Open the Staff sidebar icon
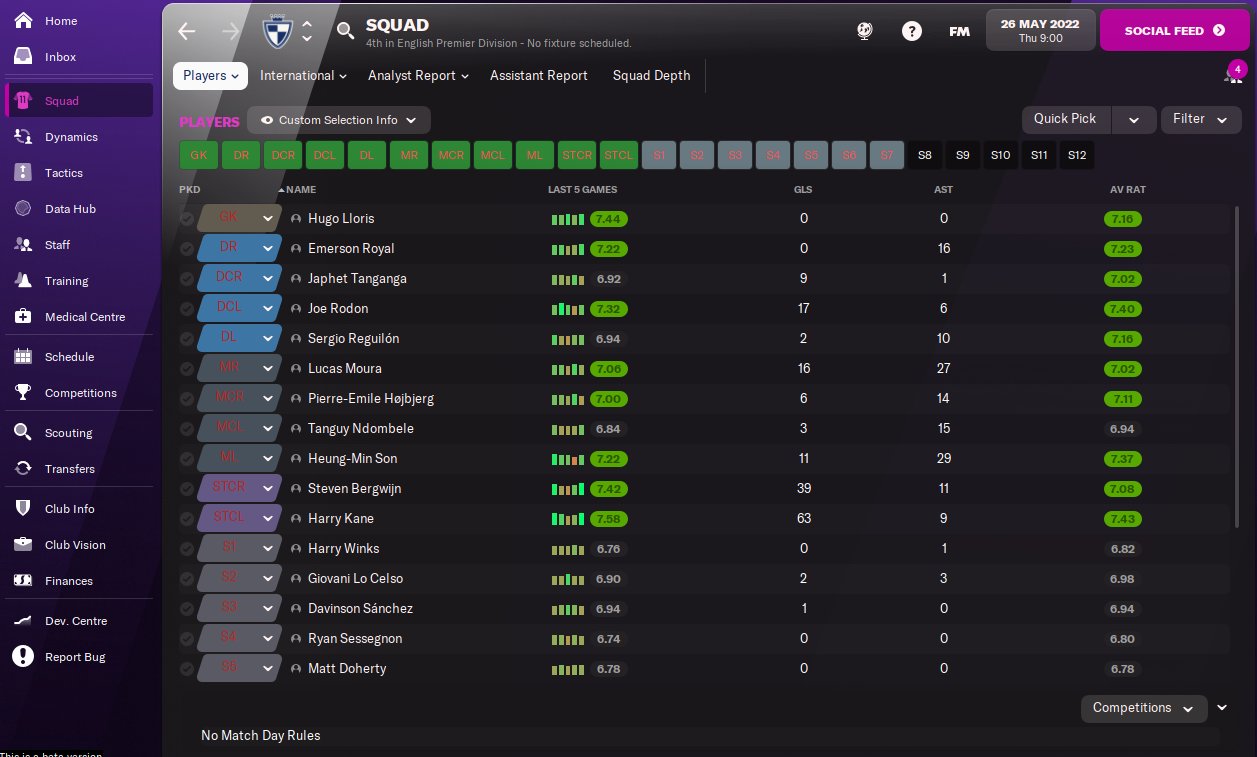Screen dimensions: 1257x757 [x=23, y=245]
